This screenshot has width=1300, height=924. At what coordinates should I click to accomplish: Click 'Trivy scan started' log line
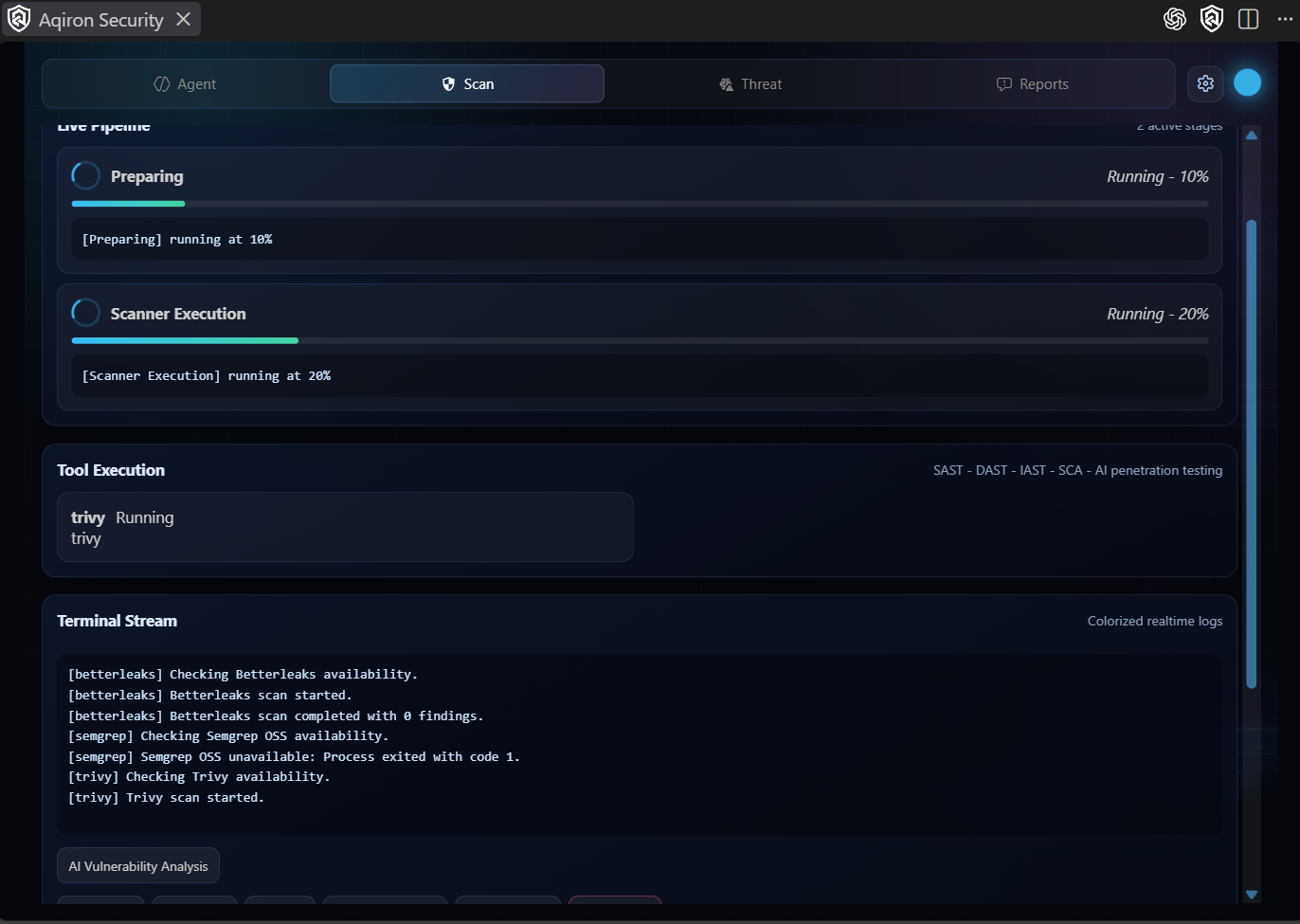166,798
